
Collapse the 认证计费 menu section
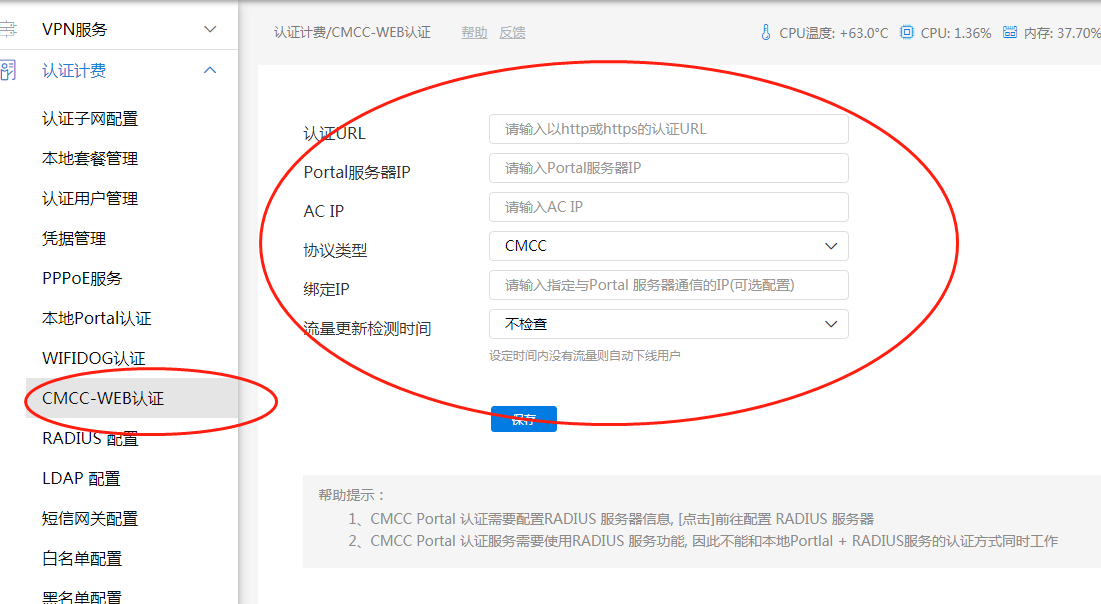coord(210,70)
